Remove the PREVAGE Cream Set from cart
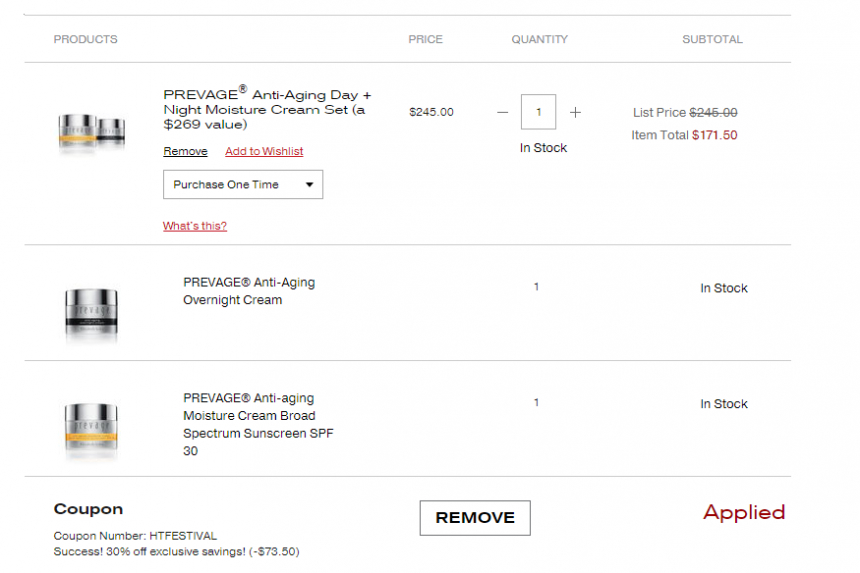Screen dimensions: 860x573 (185, 151)
